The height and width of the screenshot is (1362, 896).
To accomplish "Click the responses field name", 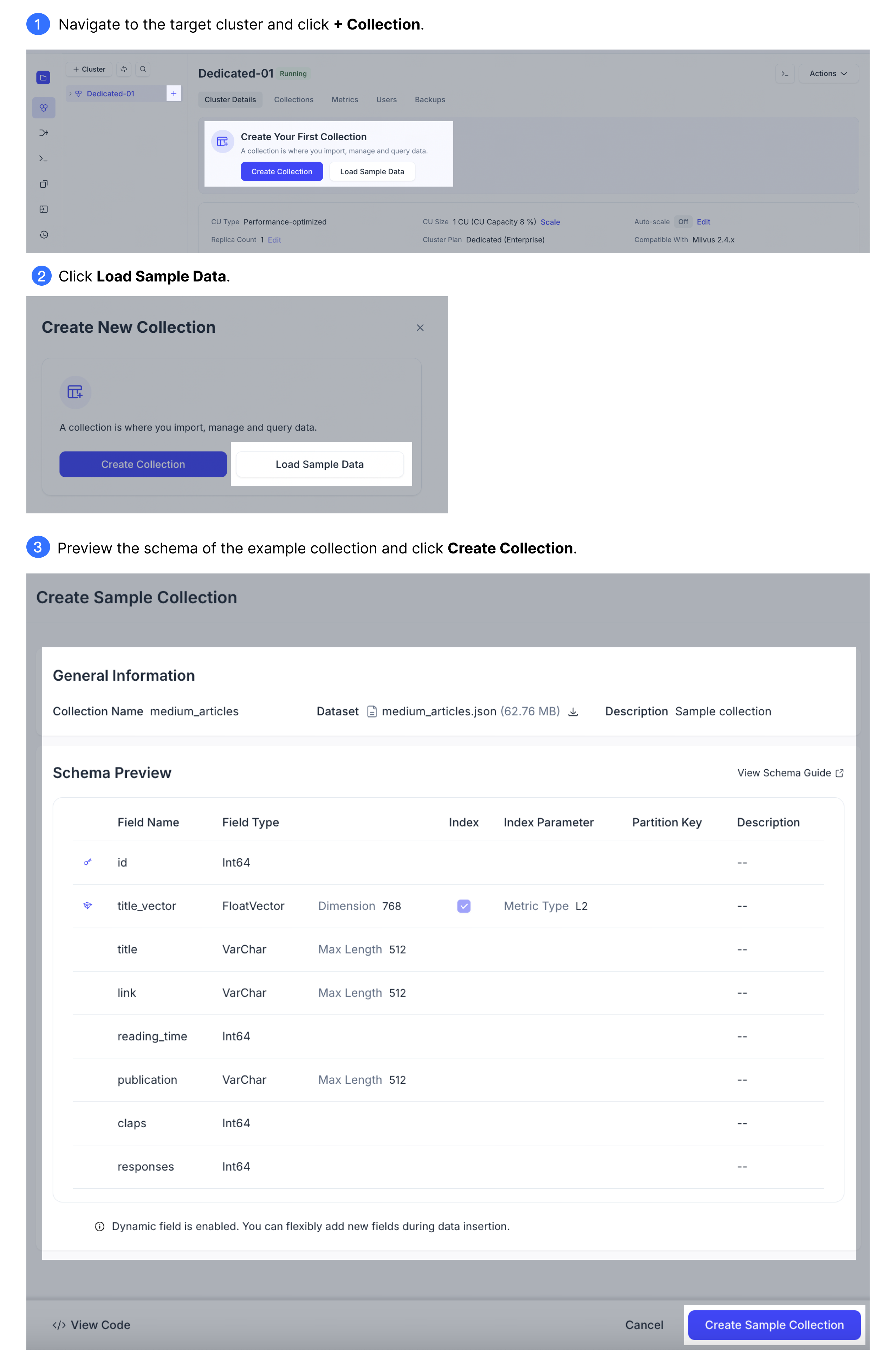I will (145, 1167).
